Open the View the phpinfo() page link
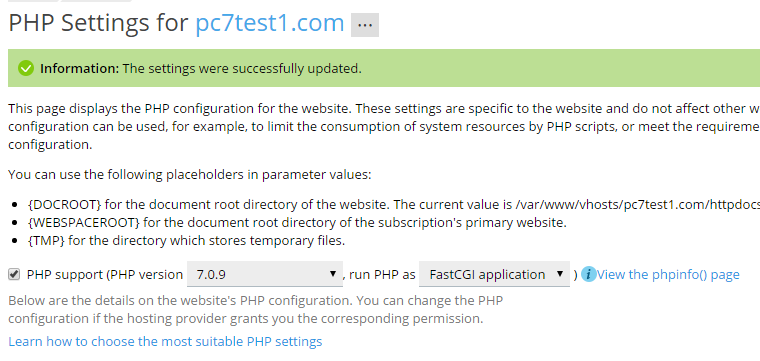This screenshot has width=760, height=361. 668,274
